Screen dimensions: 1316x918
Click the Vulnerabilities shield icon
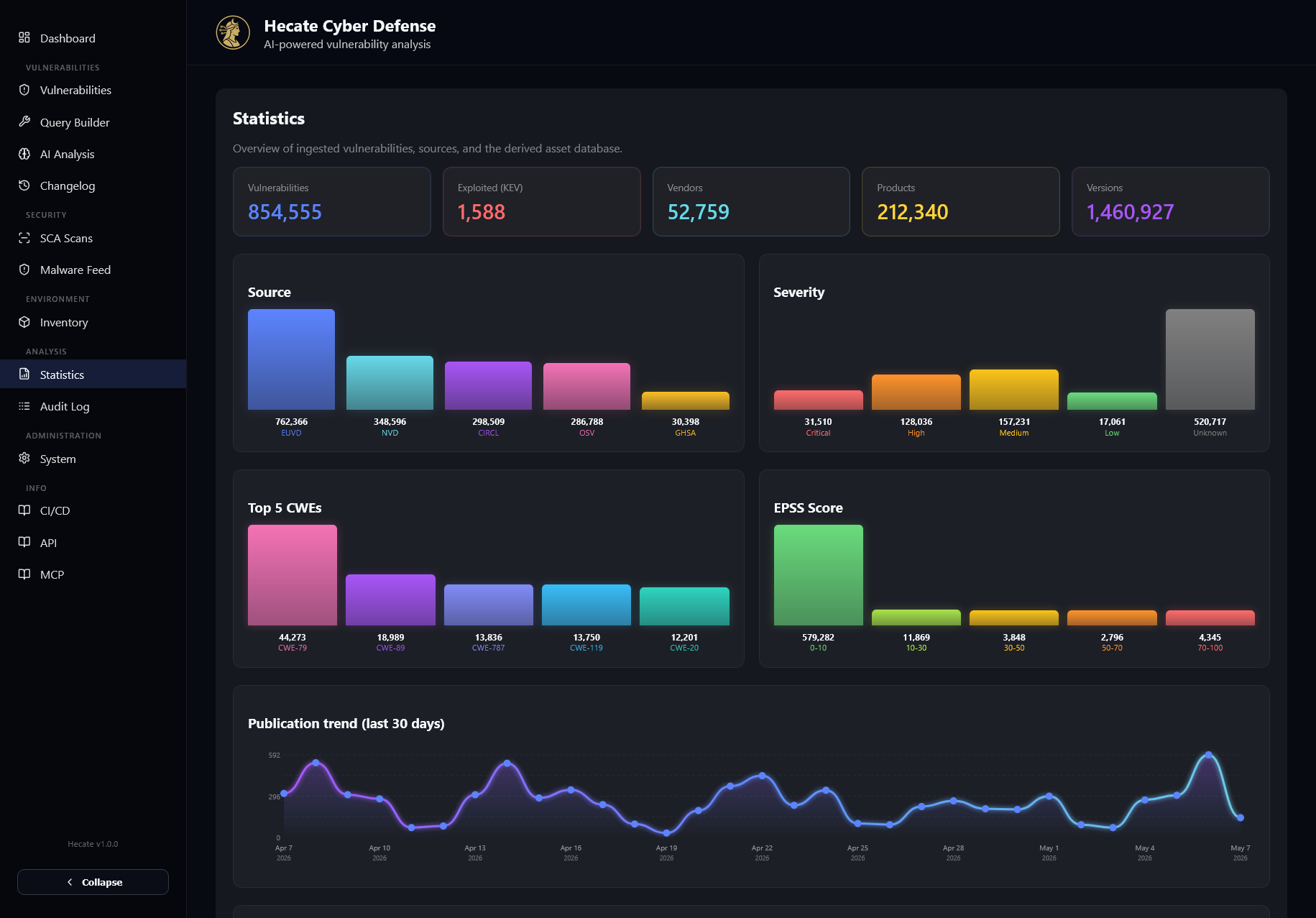pyautogui.click(x=24, y=90)
